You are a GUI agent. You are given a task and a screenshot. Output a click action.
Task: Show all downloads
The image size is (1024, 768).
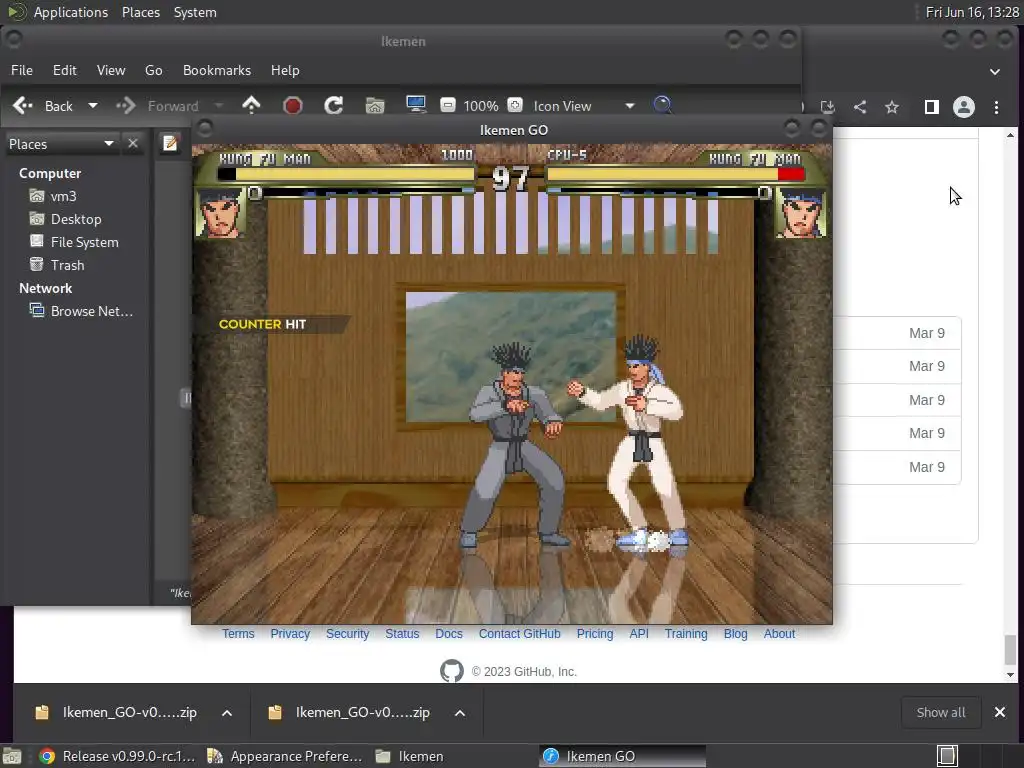pos(940,712)
